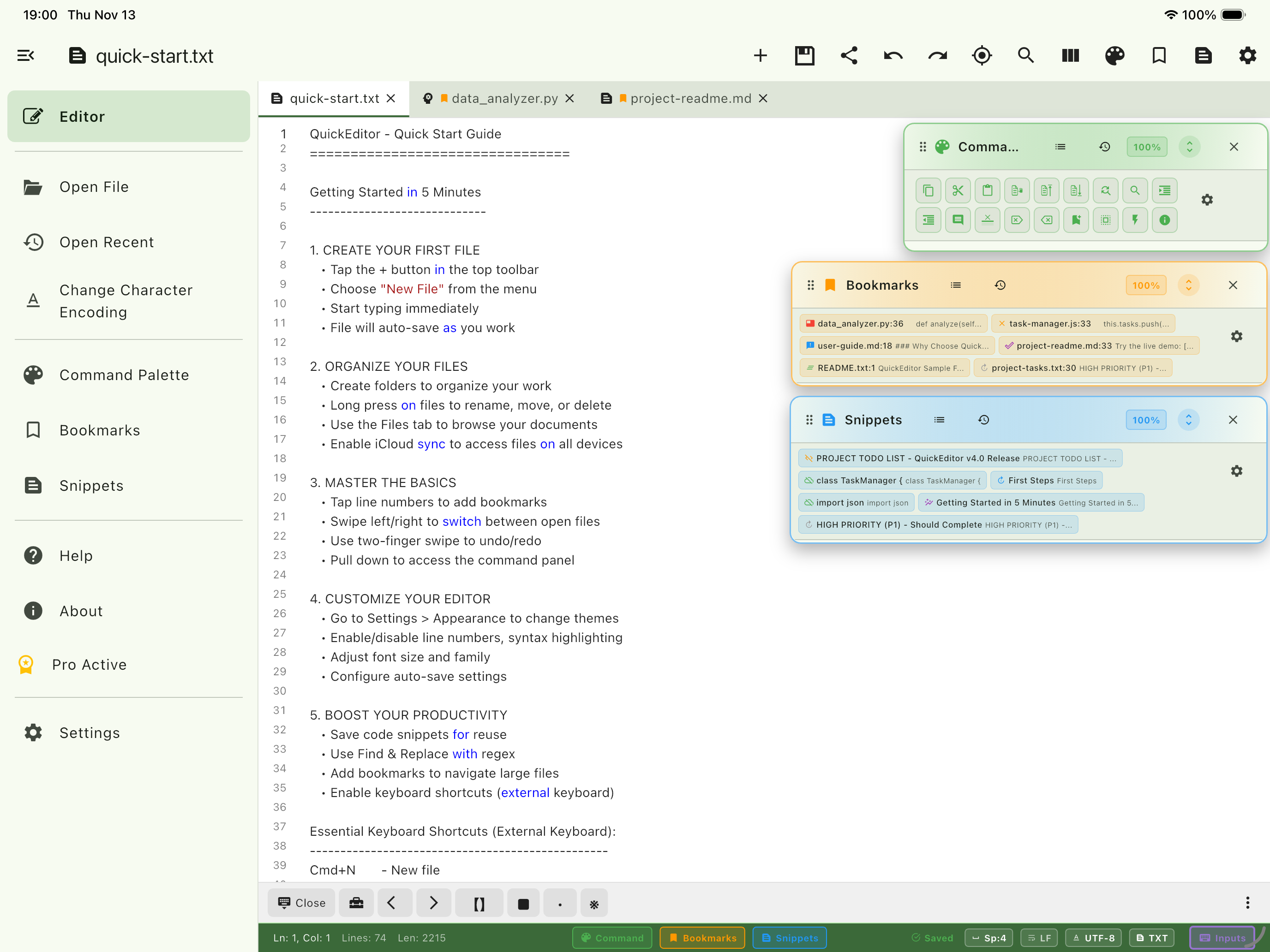Click the lightning bolt quick action icon
Viewport: 1270px width, 952px height.
1135,220
